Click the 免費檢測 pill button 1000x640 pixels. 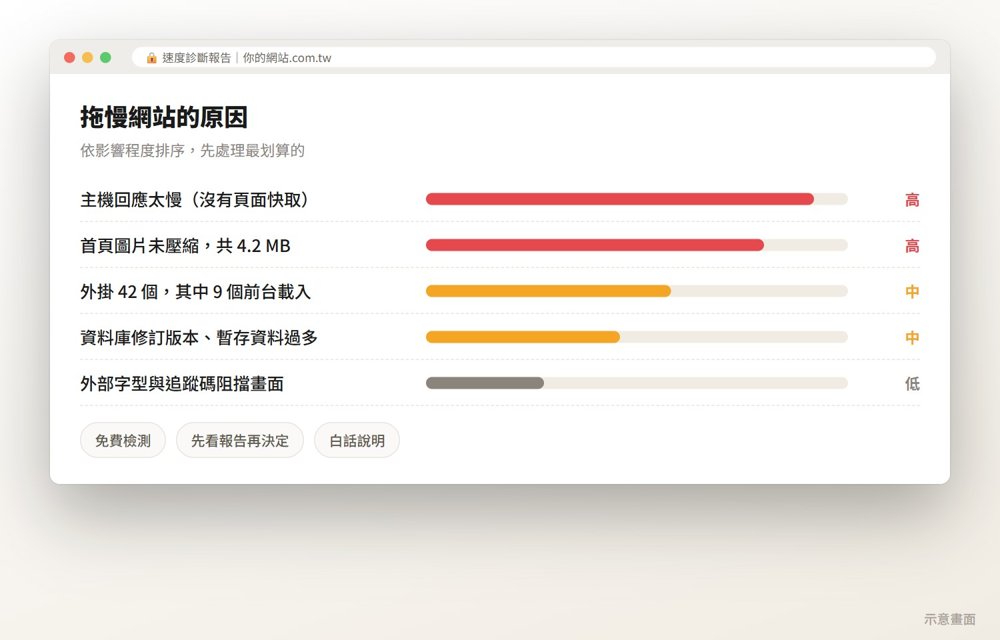coord(122,440)
